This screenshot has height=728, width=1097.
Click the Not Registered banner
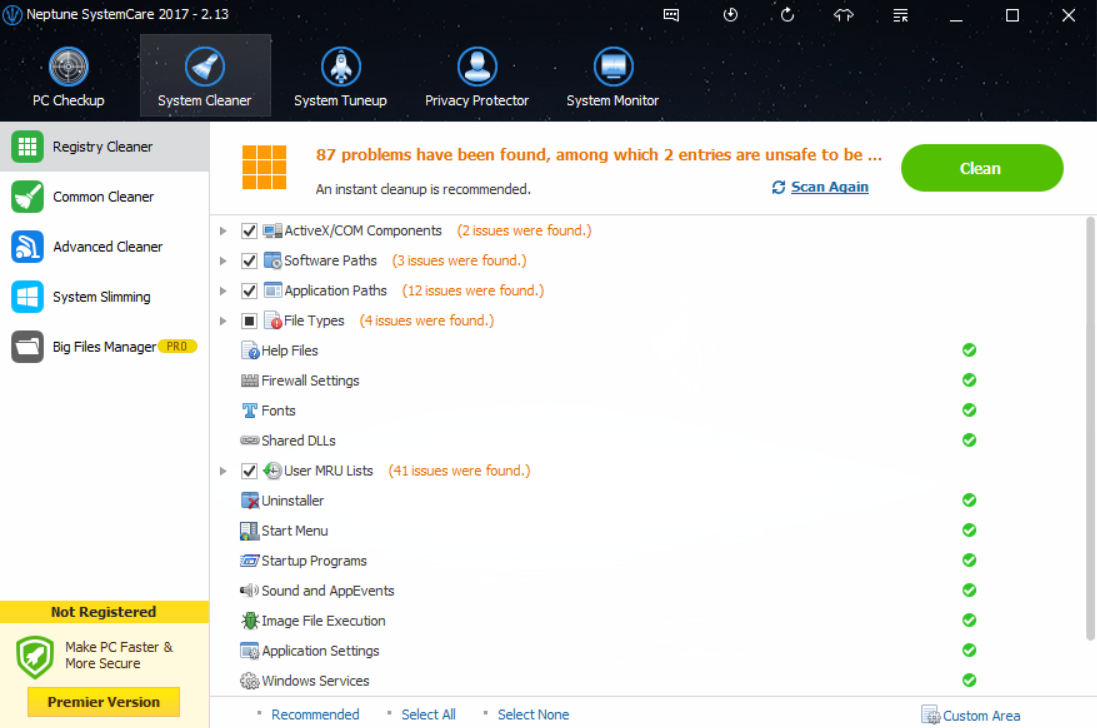pos(104,612)
